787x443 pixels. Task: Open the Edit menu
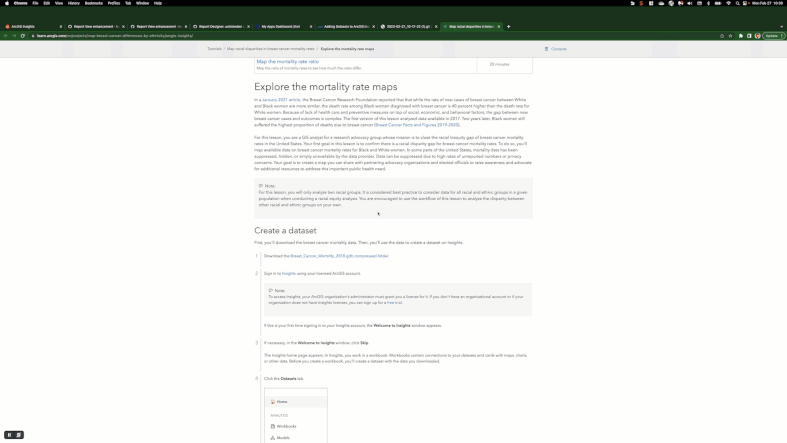tap(47, 3)
